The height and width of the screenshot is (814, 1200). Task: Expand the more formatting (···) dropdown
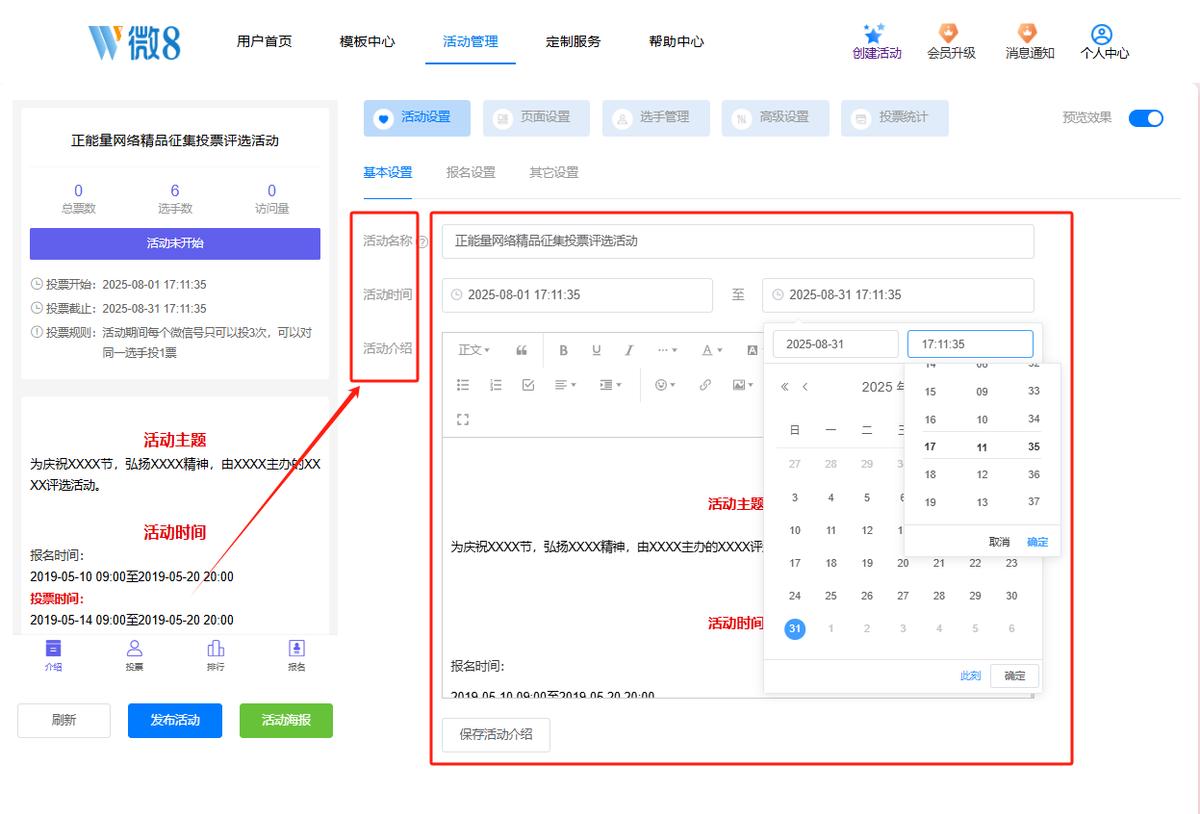[x=667, y=350]
